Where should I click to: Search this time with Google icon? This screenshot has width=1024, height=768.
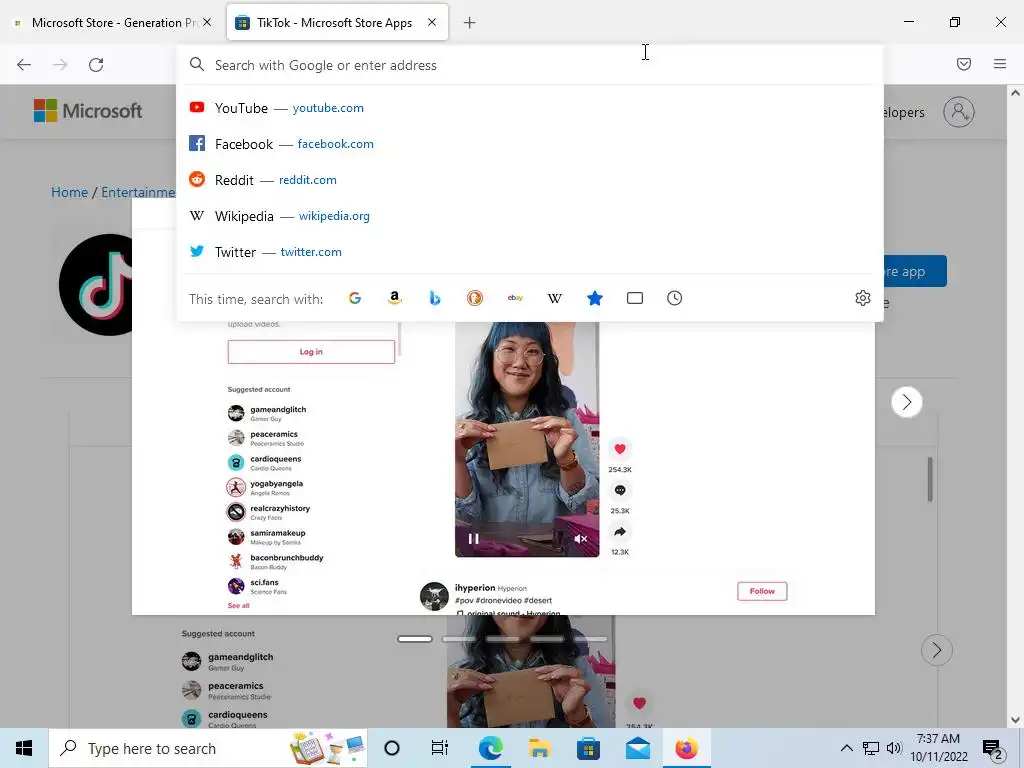point(355,298)
